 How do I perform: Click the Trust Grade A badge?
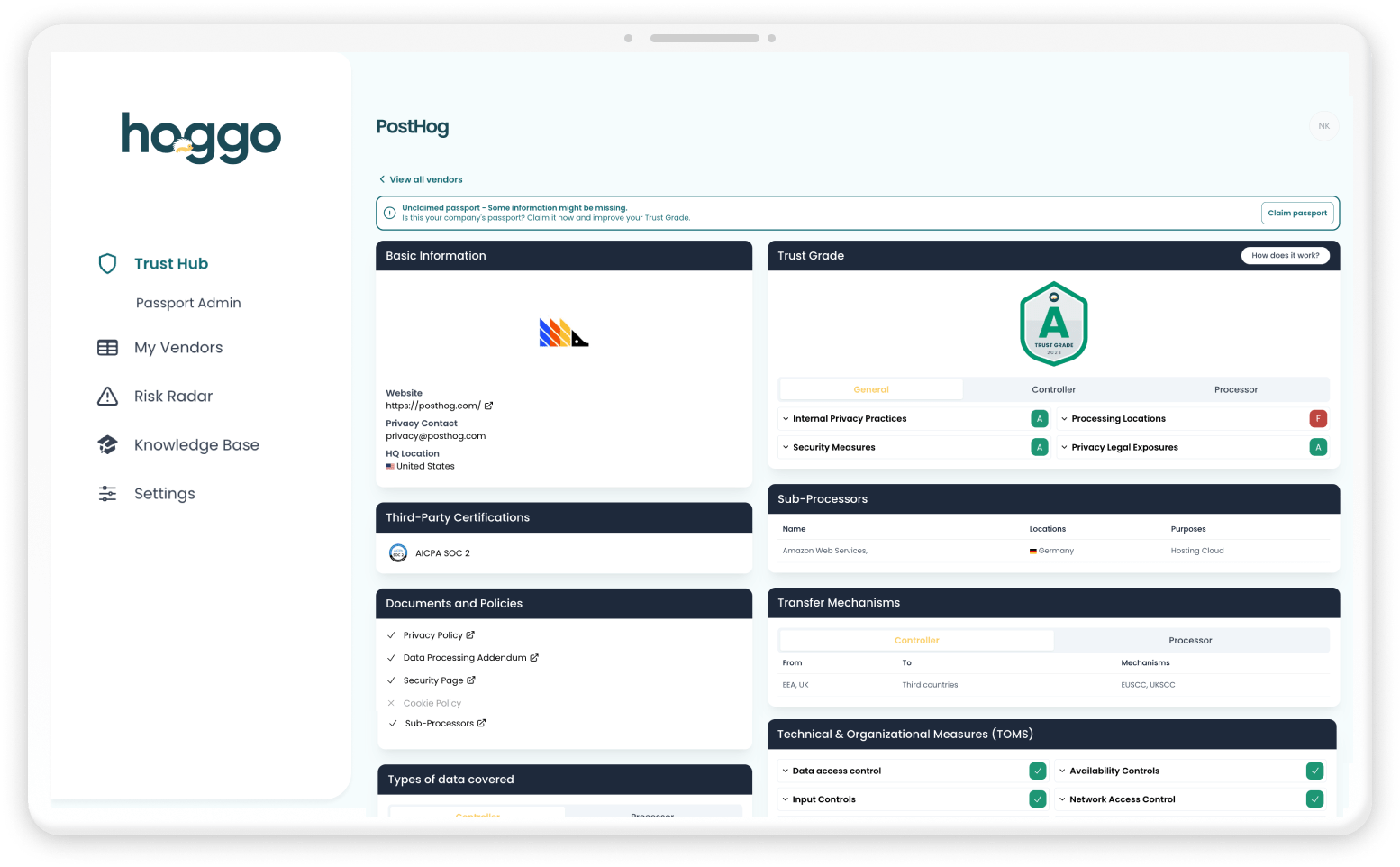[1054, 324]
